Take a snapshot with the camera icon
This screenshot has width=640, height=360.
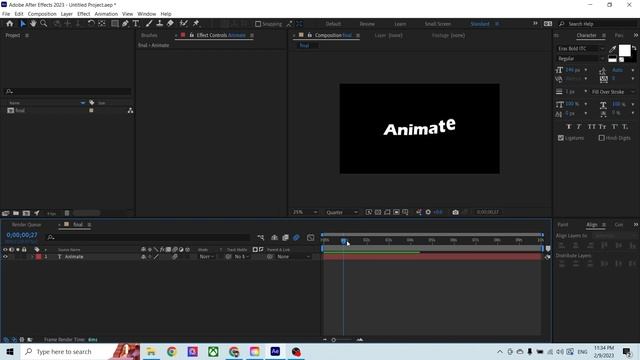click(456, 212)
